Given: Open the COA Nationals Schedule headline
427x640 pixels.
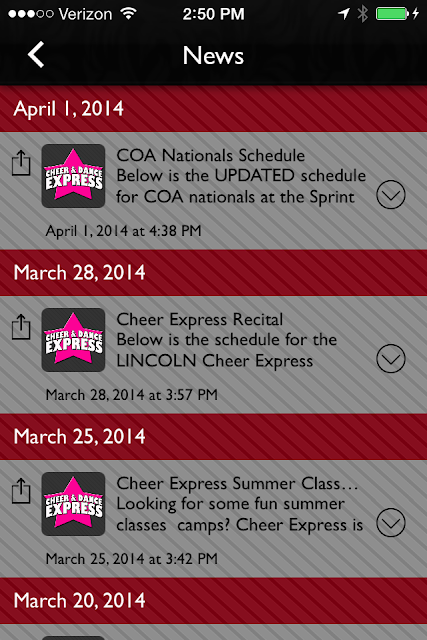Looking at the screenshot, I should [x=211, y=156].
